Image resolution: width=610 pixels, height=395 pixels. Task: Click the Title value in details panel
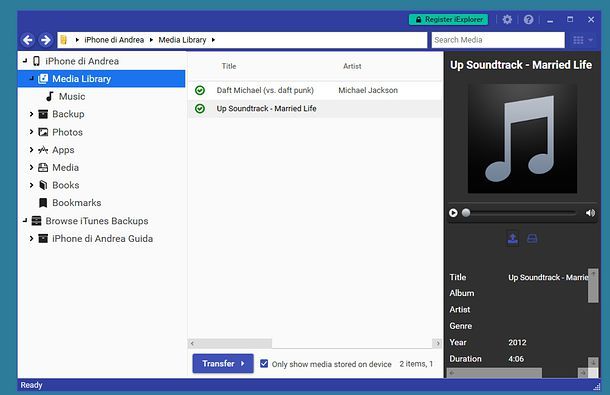click(548, 277)
